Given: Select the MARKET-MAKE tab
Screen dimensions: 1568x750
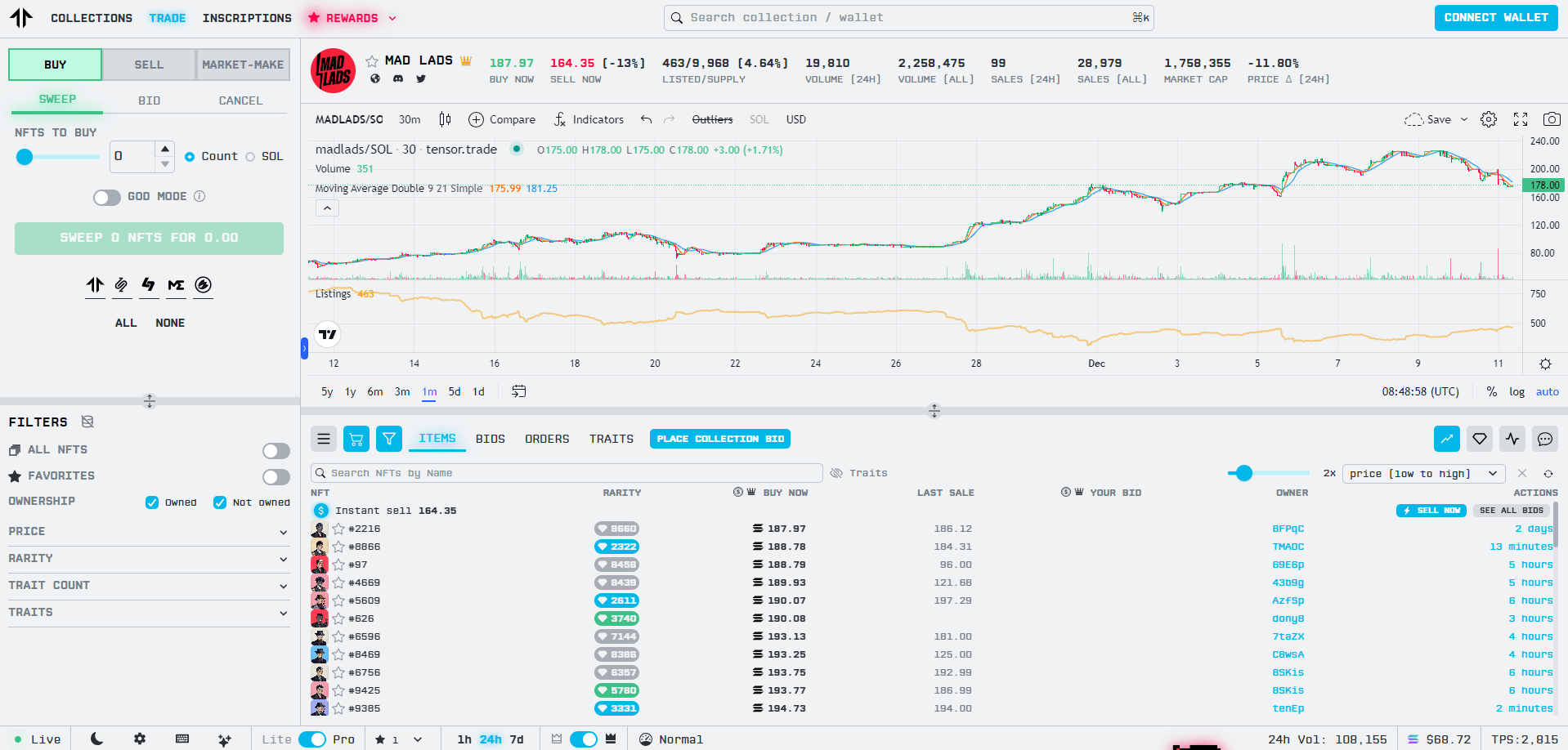Looking at the screenshot, I should tap(243, 65).
